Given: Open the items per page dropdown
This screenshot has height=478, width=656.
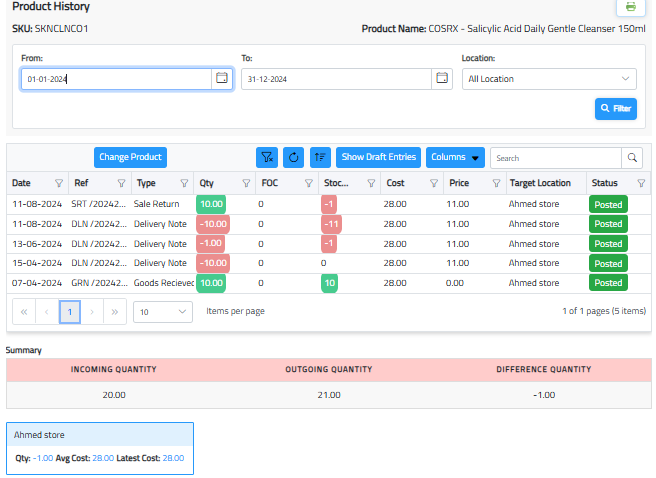Looking at the screenshot, I should pos(163,312).
